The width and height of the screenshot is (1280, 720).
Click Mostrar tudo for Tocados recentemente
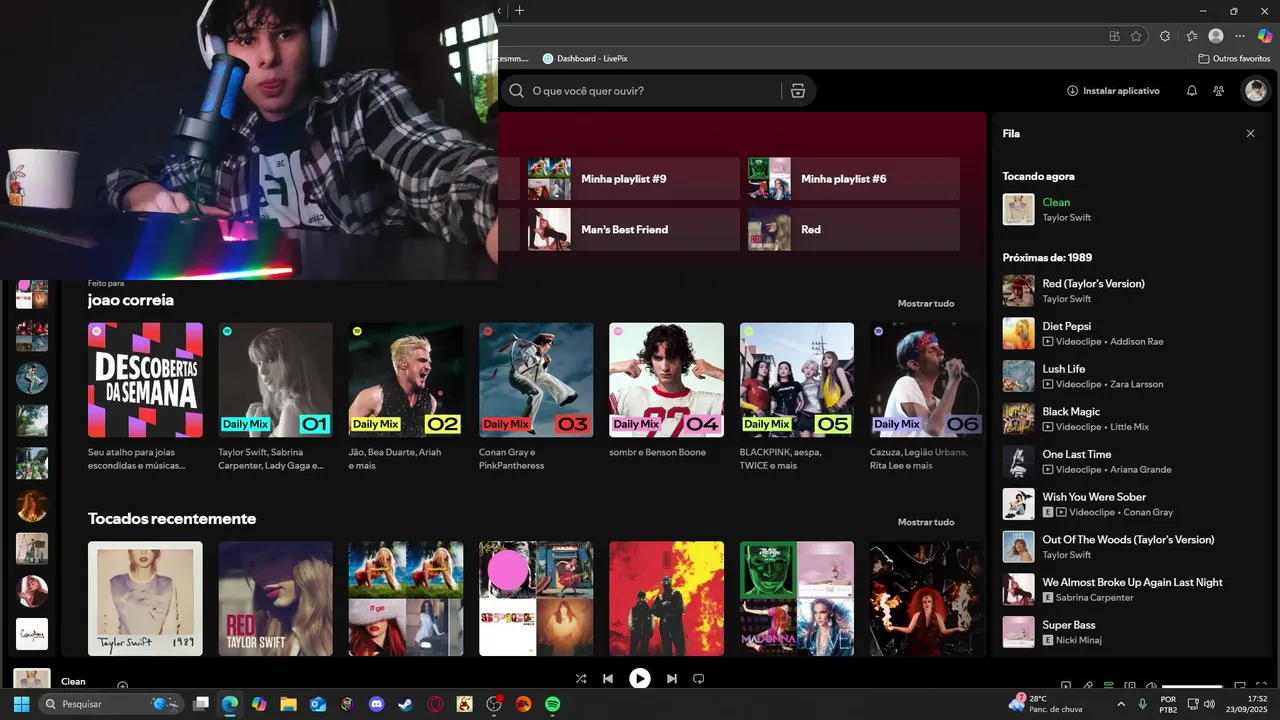(926, 522)
